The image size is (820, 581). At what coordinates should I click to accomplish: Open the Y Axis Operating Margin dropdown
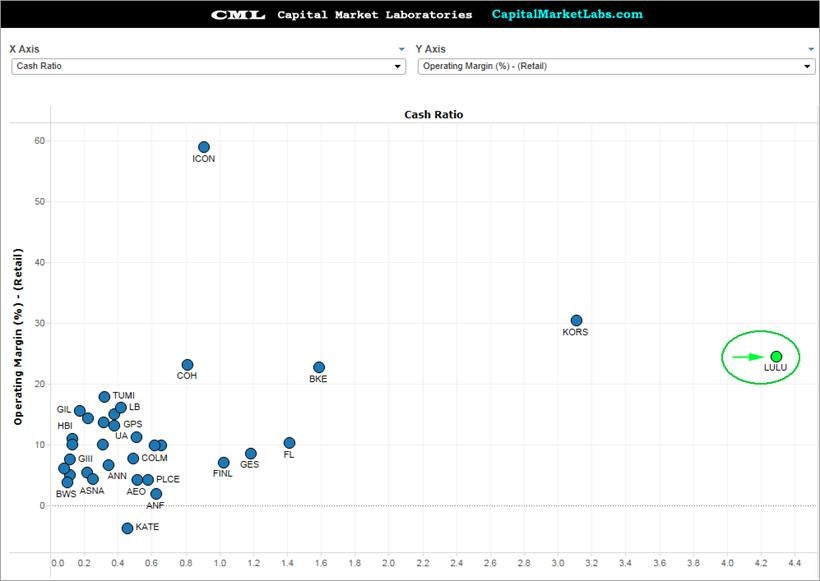click(617, 66)
